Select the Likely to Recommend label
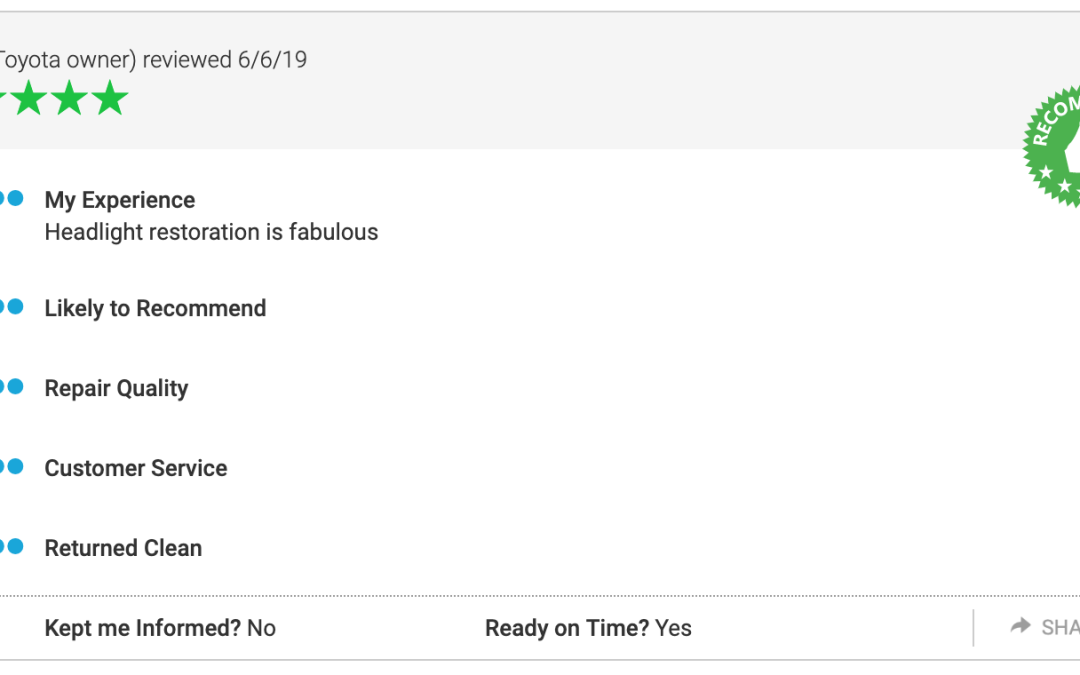Viewport: 1080px width, 675px height. (155, 309)
